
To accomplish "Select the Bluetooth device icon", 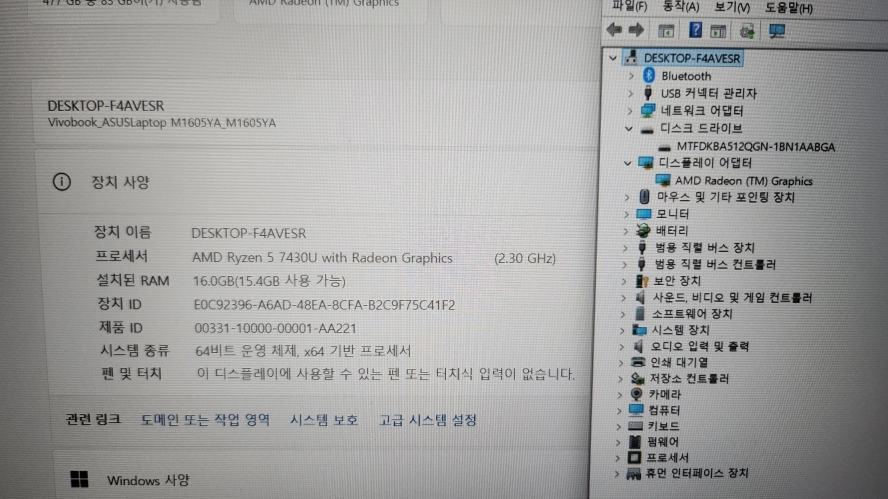I will 649,75.
